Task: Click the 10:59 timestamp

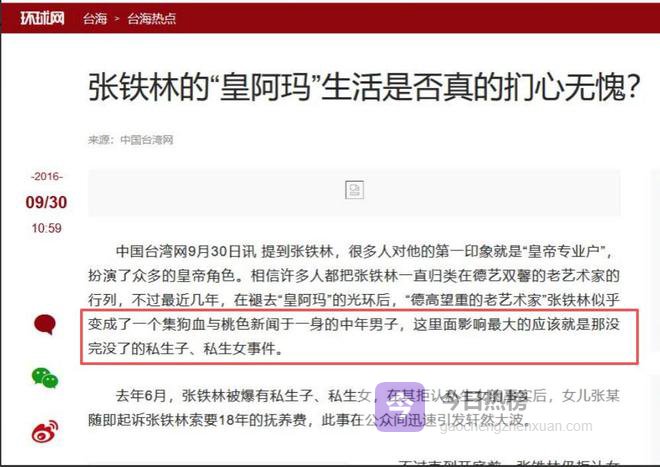Action: click(x=46, y=228)
